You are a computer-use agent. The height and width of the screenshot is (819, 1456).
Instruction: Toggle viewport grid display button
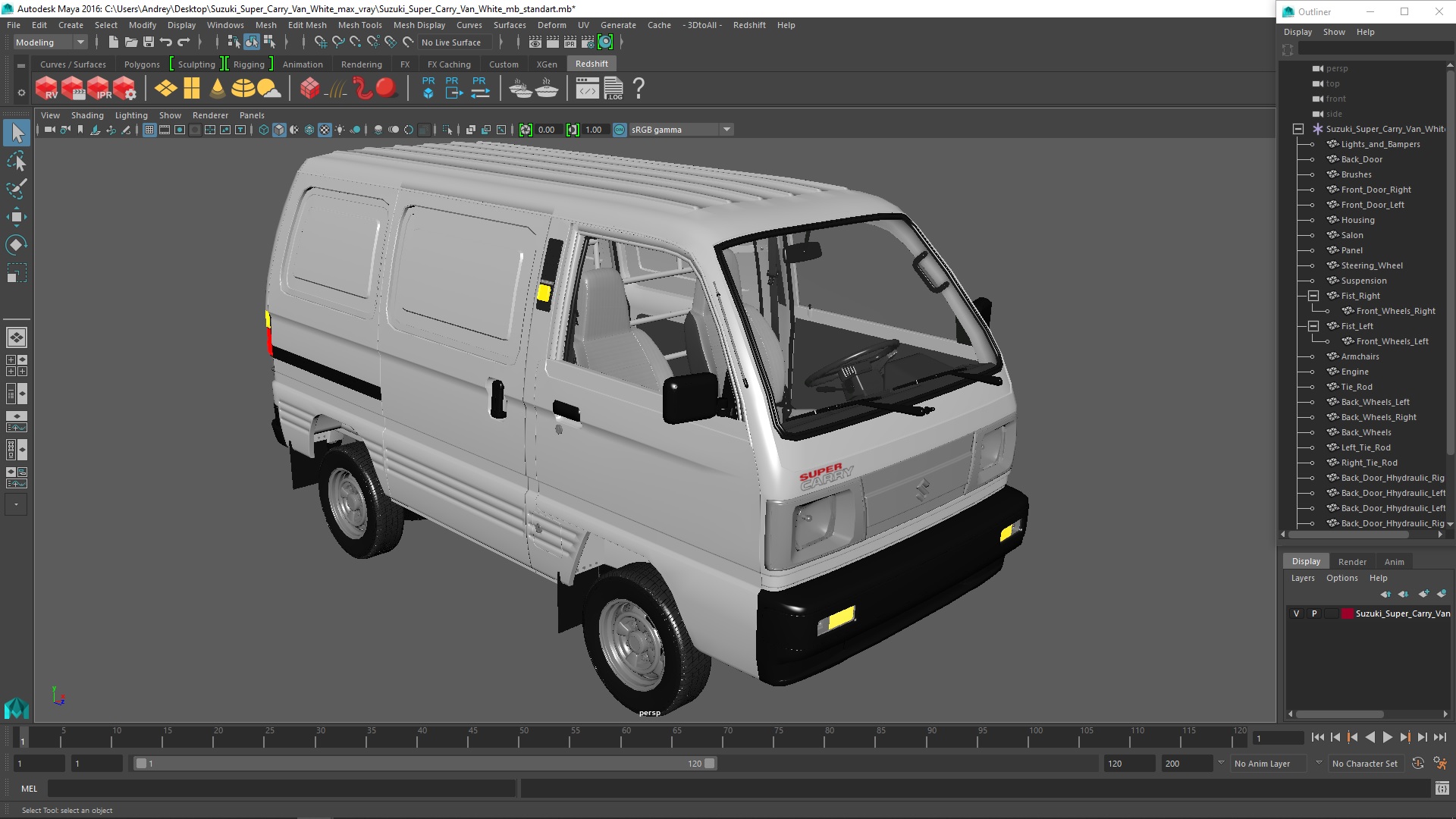click(x=149, y=130)
